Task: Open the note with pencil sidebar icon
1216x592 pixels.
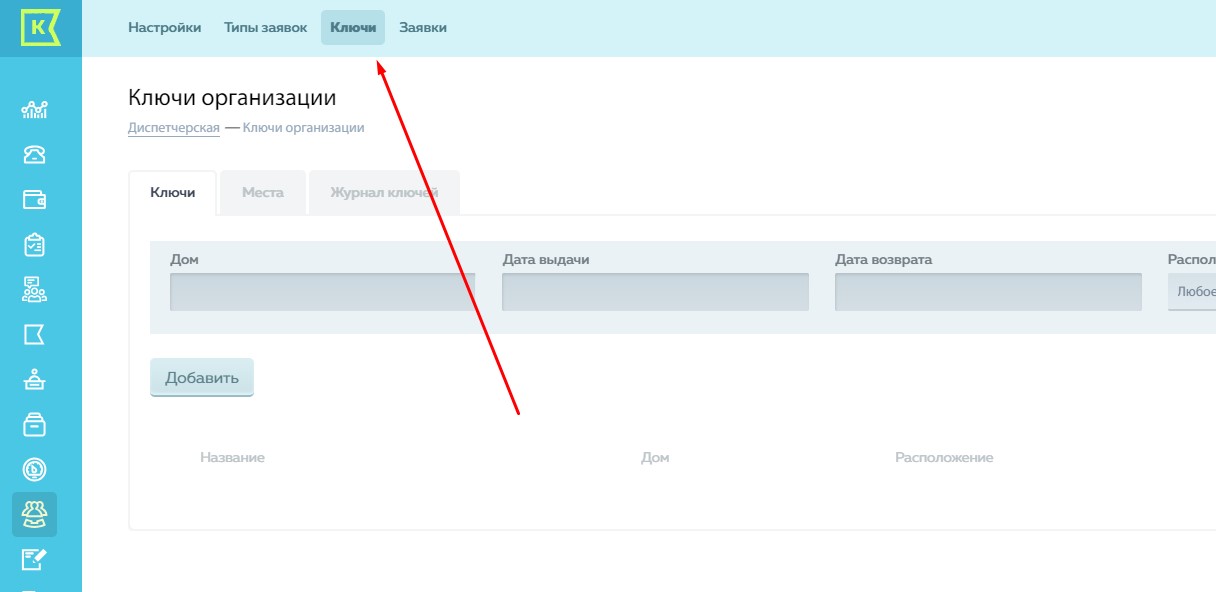Action: tap(35, 559)
